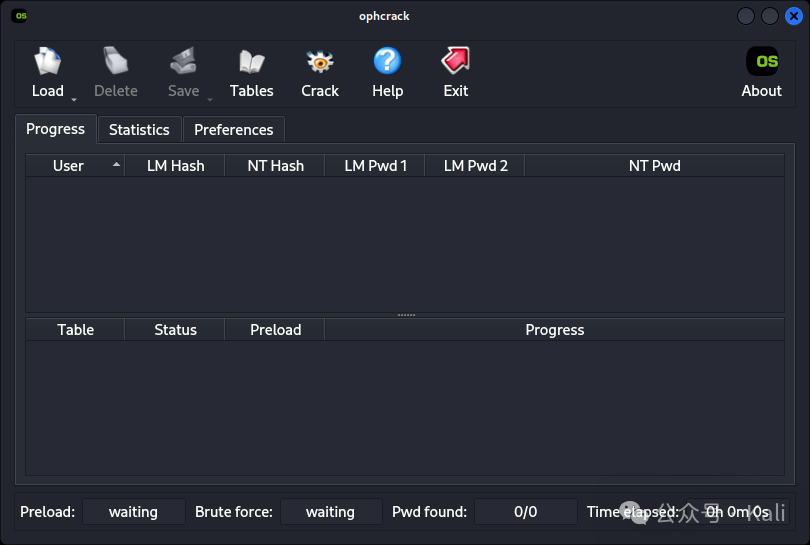This screenshot has width=810, height=545.
Task: Click the NT Hash column header
Action: tap(275, 166)
